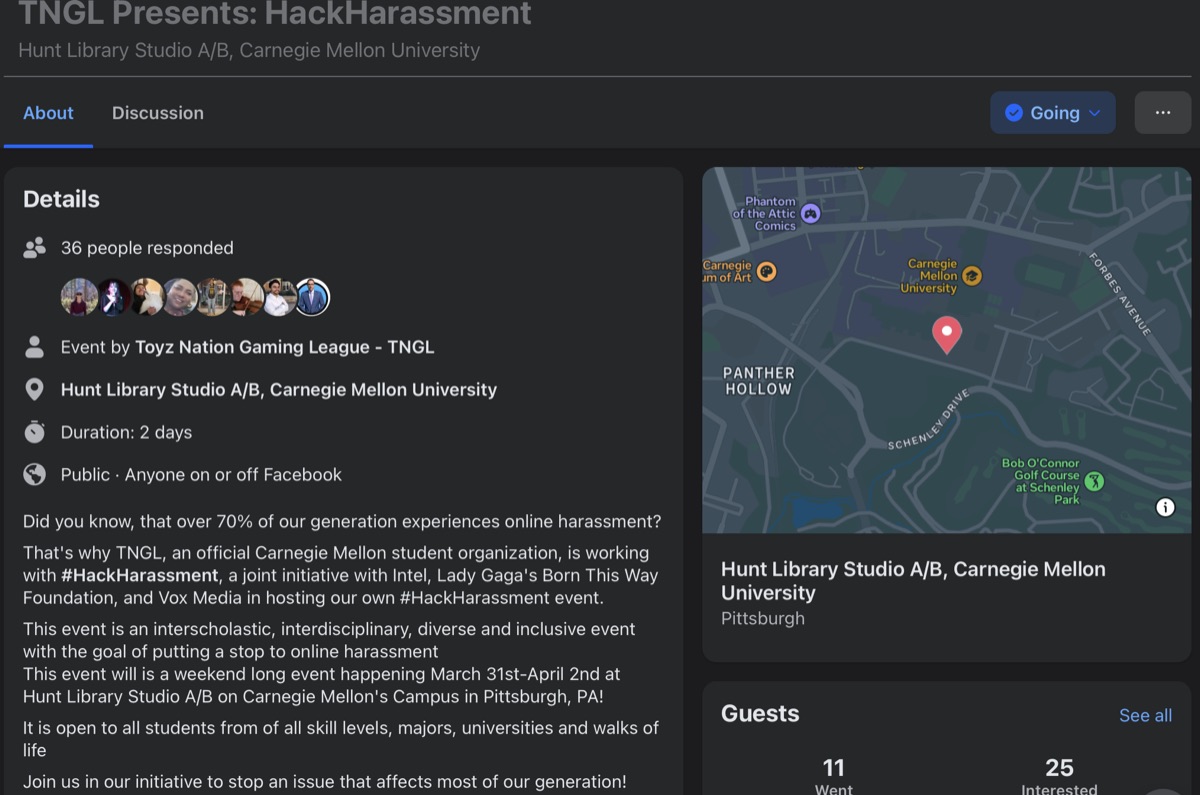This screenshot has width=1200, height=795.
Task: Click the public globe privacy icon
Action: pyautogui.click(x=35, y=474)
